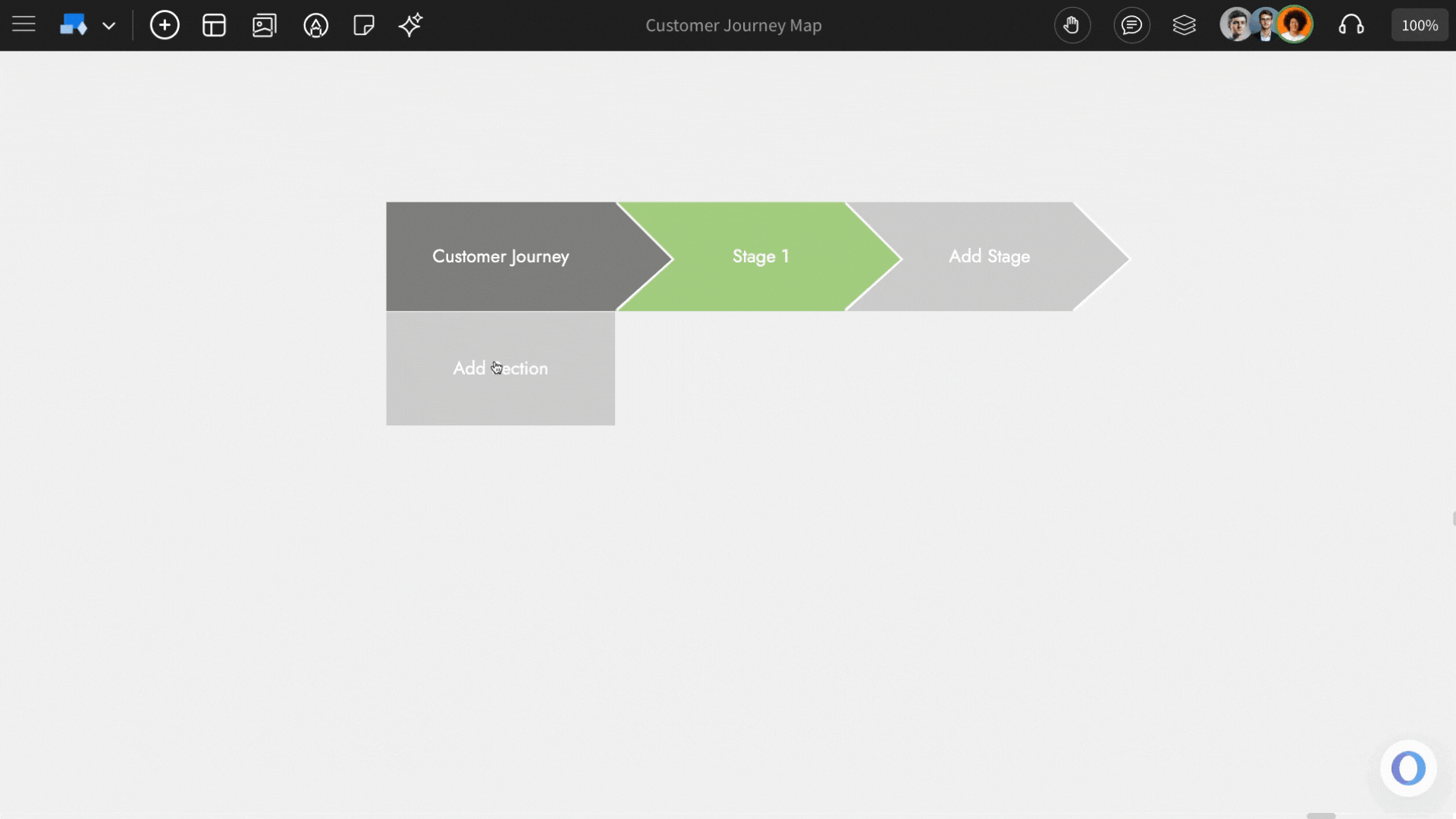1456x819 pixels.
Task: Open the 100% zoom level control
Action: [1420, 25]
